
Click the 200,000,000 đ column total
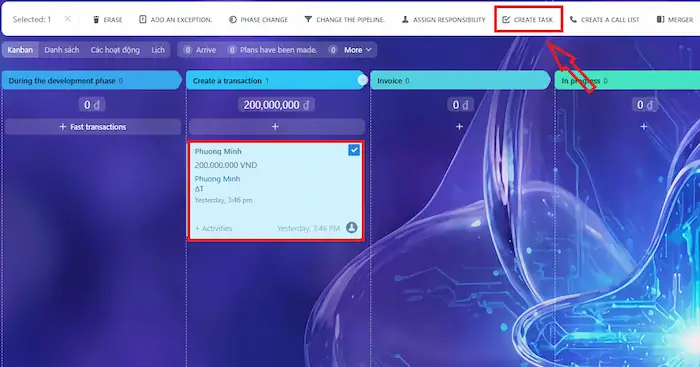point(276,105)
